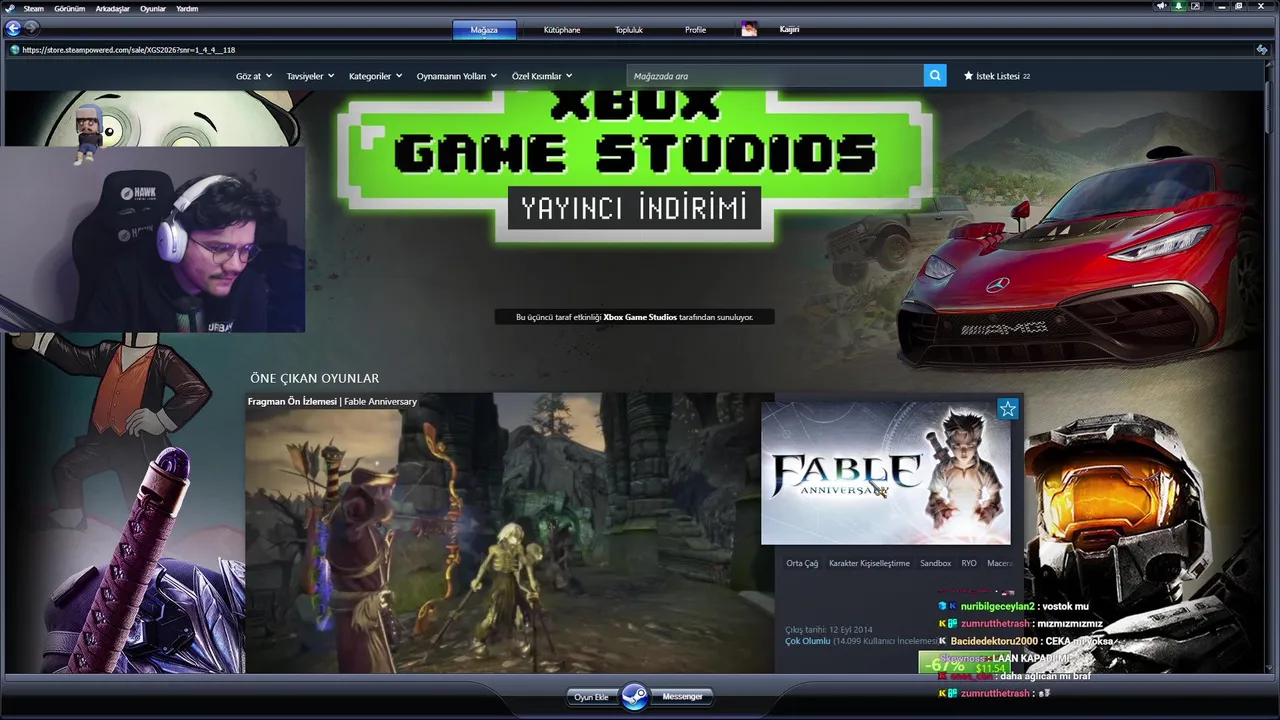Click the Xbox Game Studios Yayıncı İndirimi banner
The height and width of the screenshot is (720, 1280).
(635, 167)
